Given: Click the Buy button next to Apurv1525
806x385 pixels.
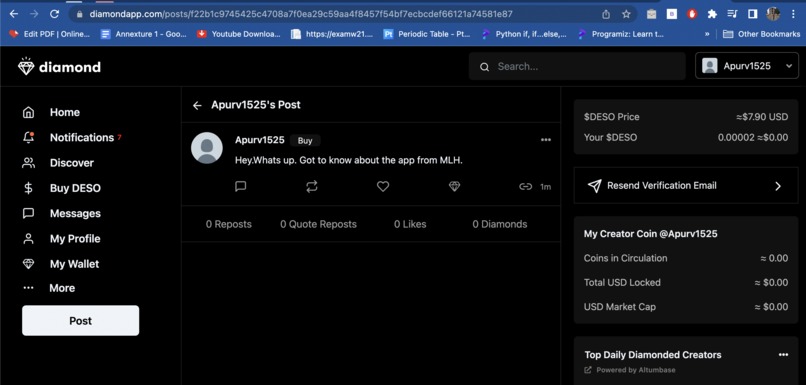Looking at the screenshot, I should click(x=305, y=140).
